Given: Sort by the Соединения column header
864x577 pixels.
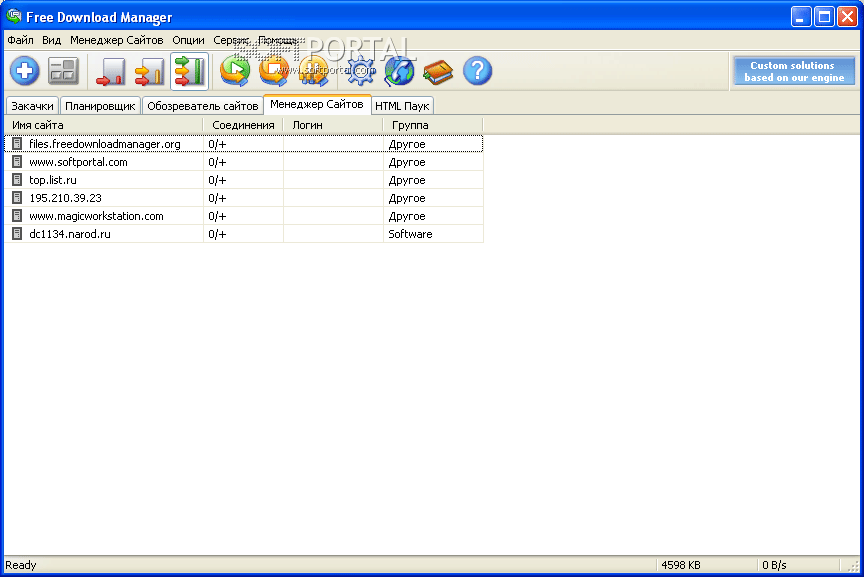Looking at the screenshot, I should pos(243,125).
